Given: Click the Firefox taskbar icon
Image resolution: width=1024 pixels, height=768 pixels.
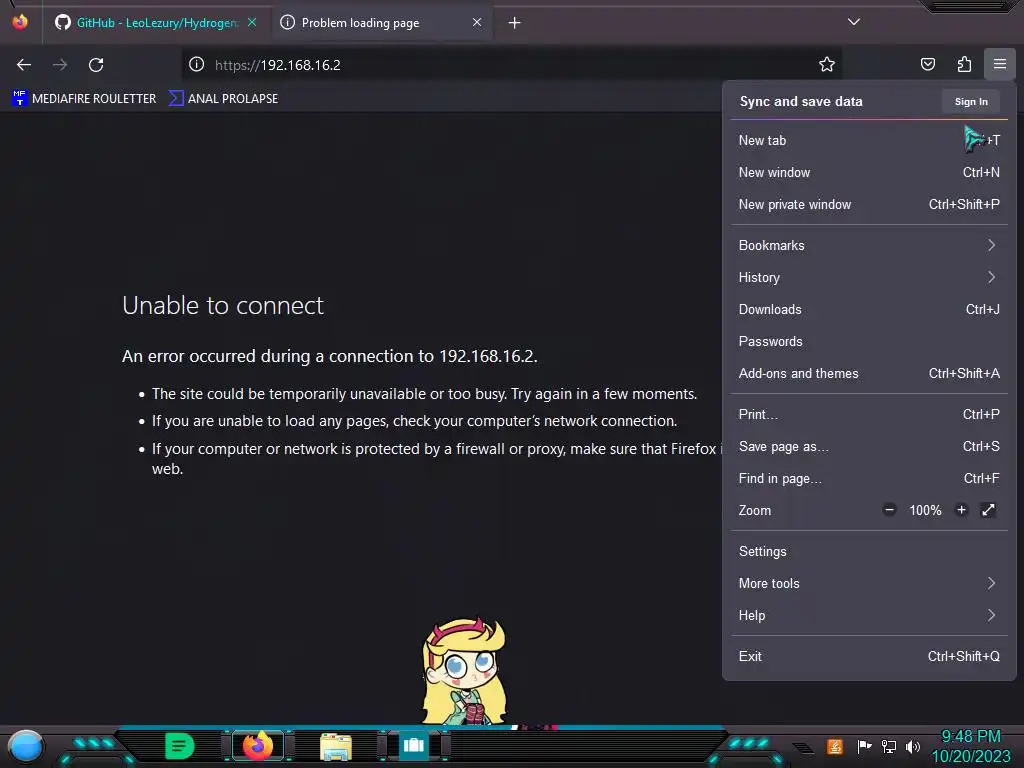Looking at the screenshot, I should [257, 746].
